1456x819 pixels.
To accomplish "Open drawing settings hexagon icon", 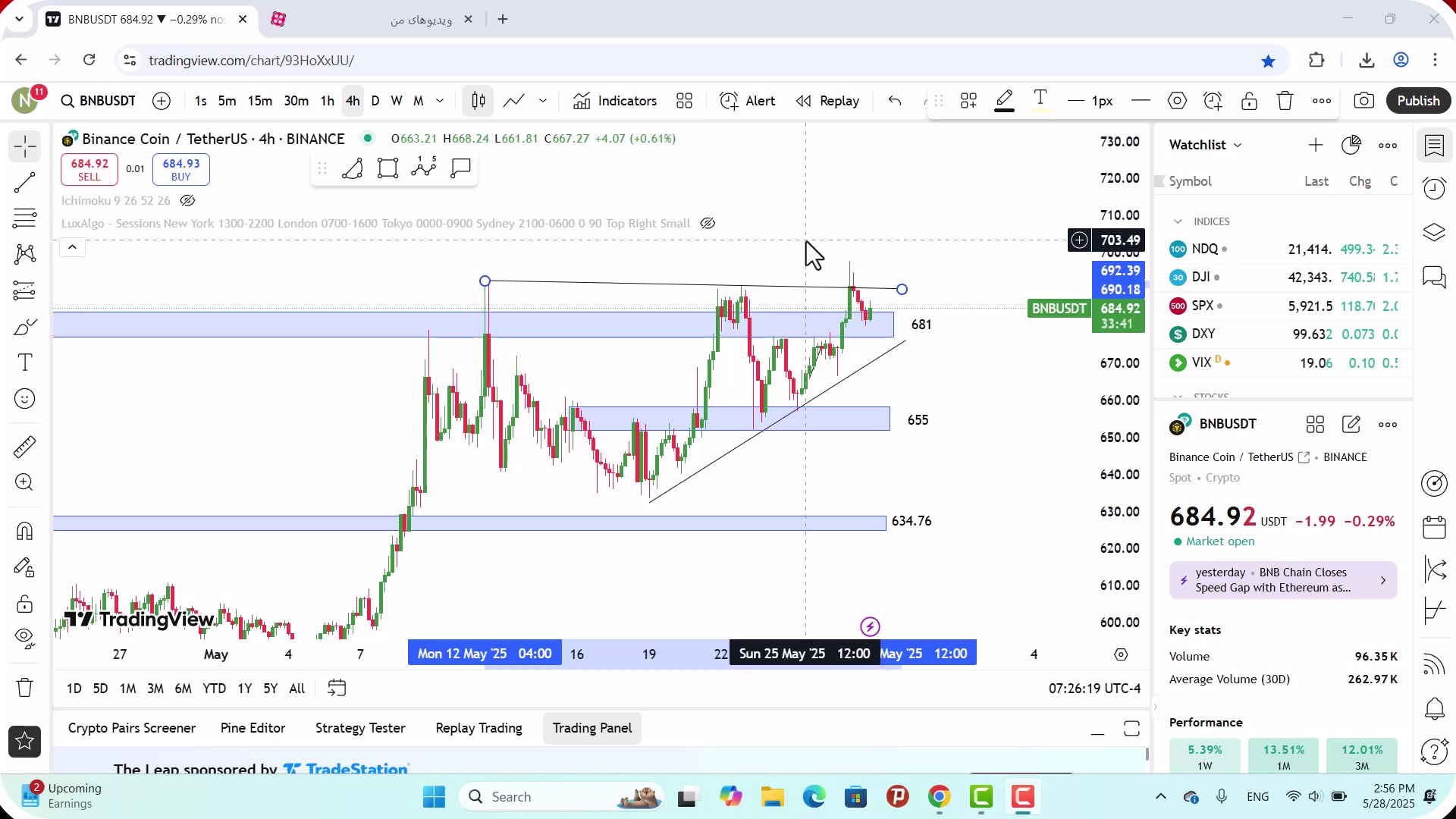I will [x=1177, y=101].
